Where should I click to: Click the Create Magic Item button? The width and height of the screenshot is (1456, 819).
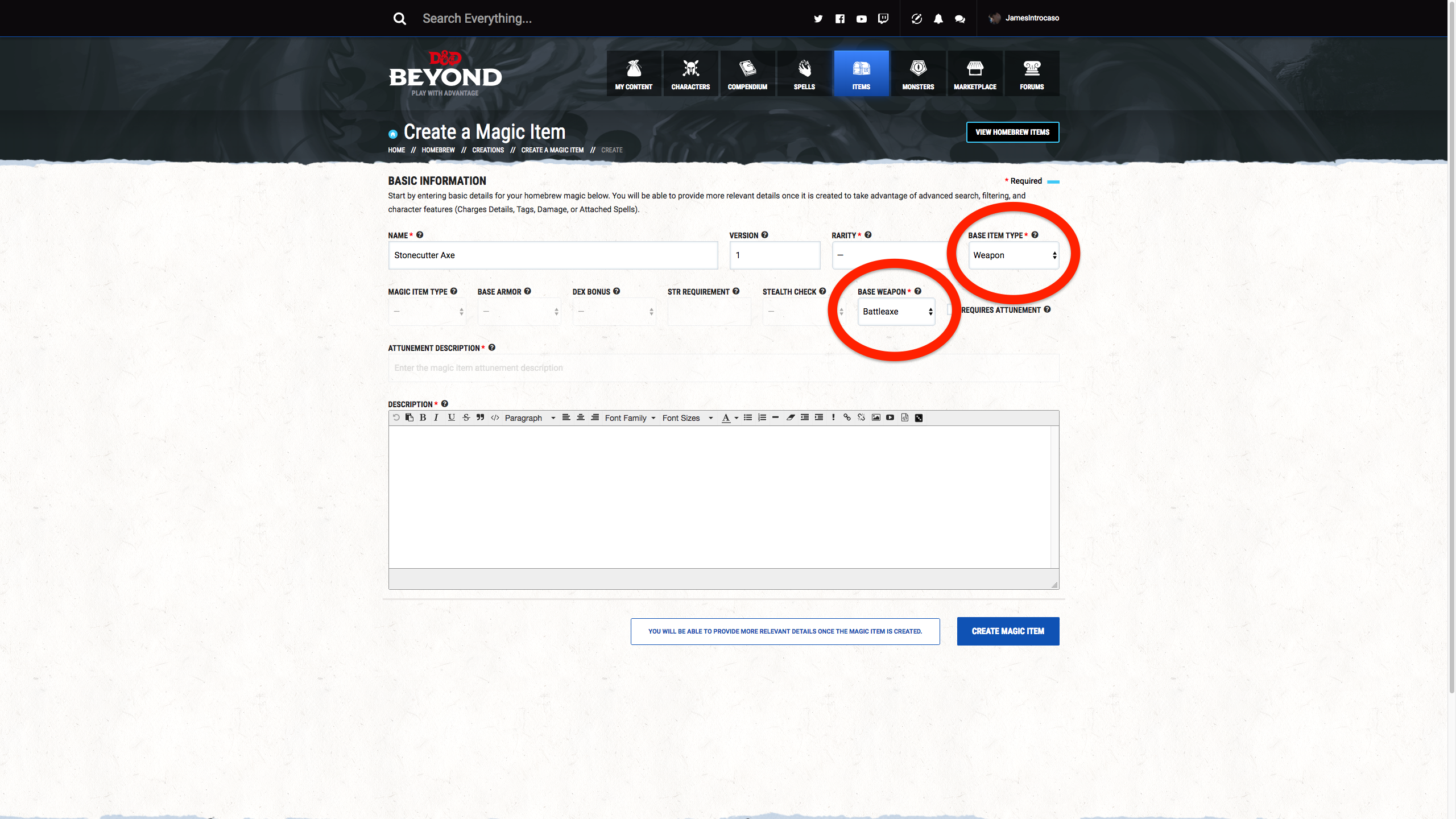tap(1008, 631)
